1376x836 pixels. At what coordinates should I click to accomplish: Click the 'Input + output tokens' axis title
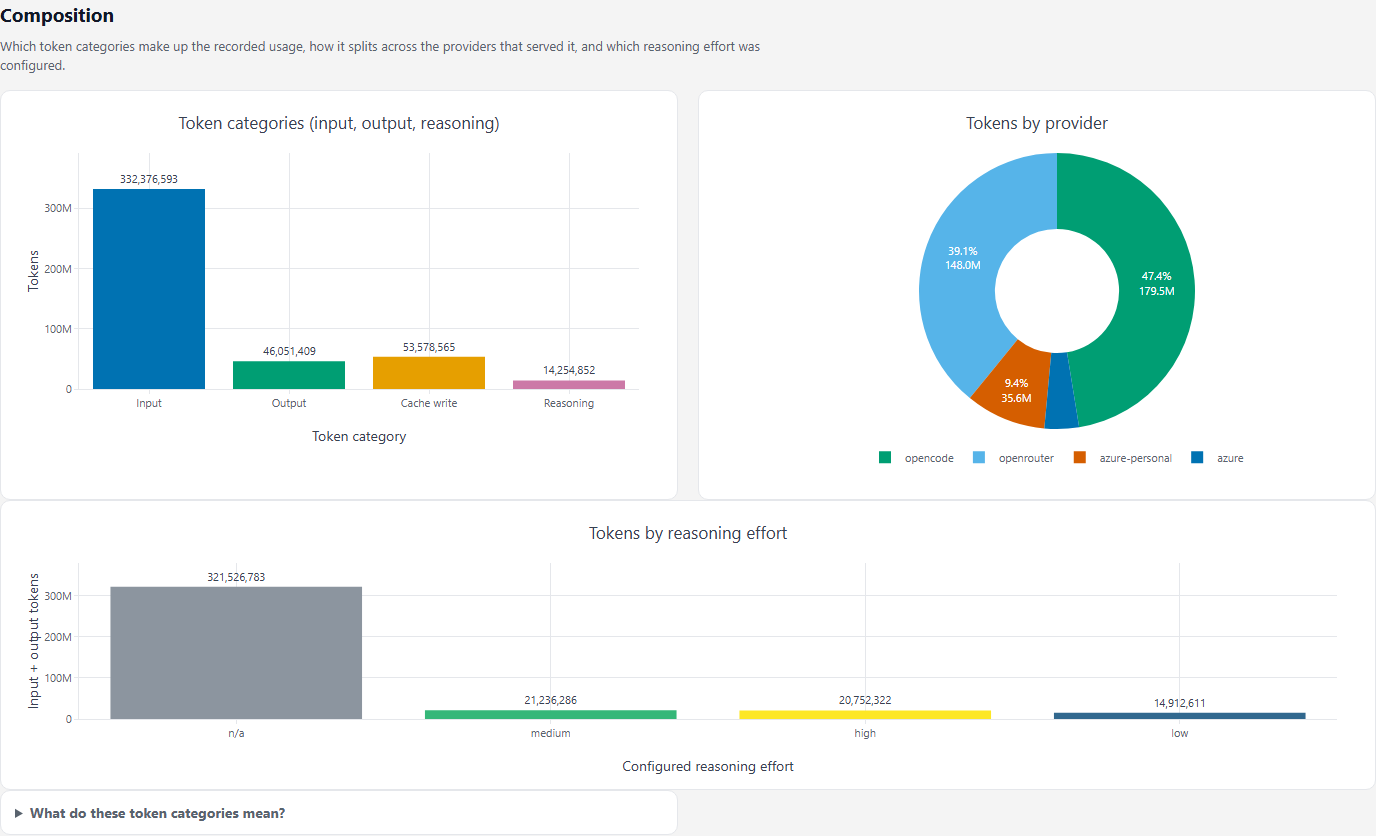click(34, 641)
